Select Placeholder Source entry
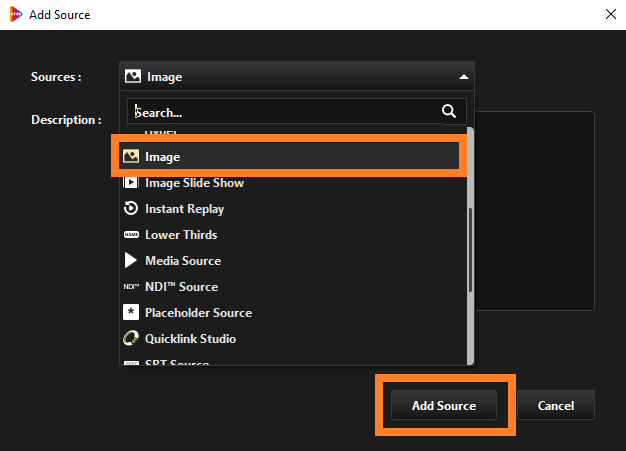Image resolution: width=626 pixels, height=451 pixels. 293,313
